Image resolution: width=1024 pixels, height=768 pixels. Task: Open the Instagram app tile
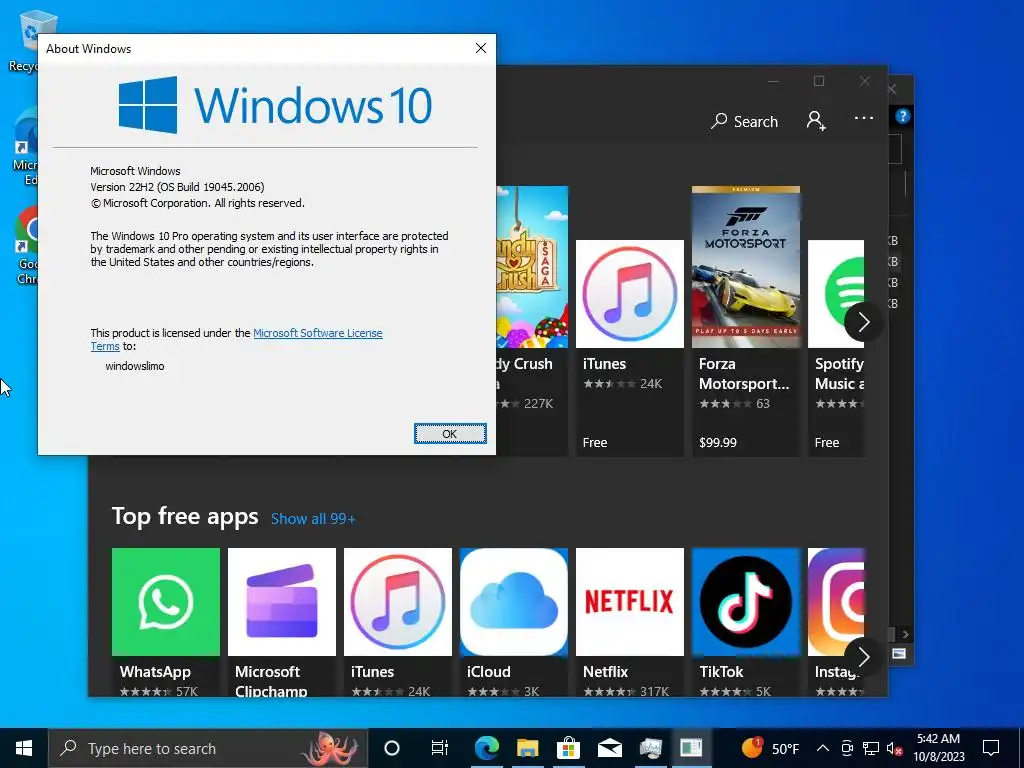pyautogui.click(x=836, y=622)
